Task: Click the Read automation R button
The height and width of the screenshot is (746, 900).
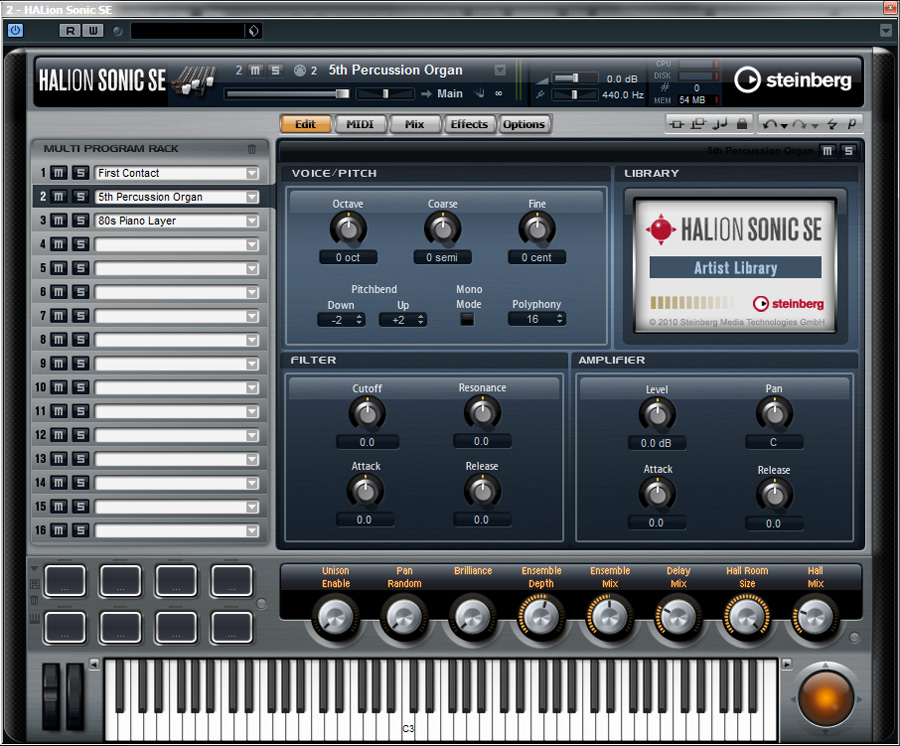Action: click(x=69, y=30)
